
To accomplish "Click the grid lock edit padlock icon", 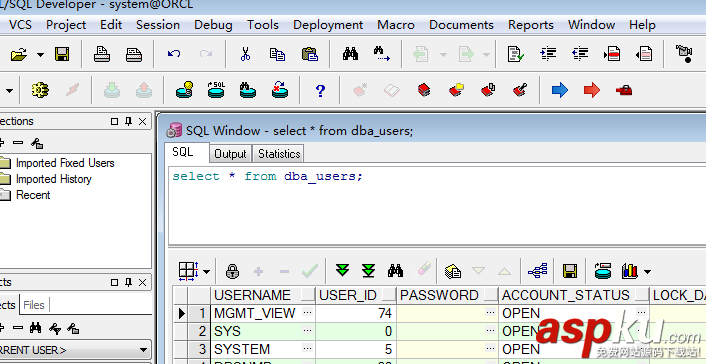I will point(232,271).
